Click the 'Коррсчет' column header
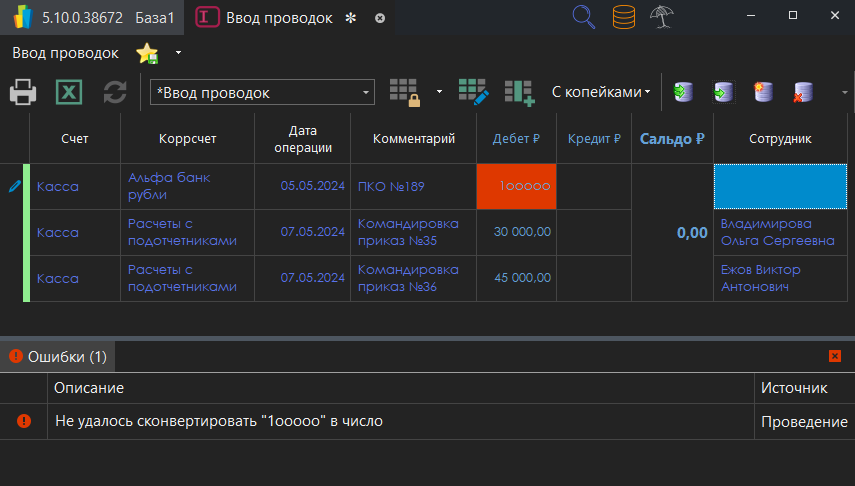Image resolution: width=855 pixels, height=486 pixels. (x=187, y=139)
